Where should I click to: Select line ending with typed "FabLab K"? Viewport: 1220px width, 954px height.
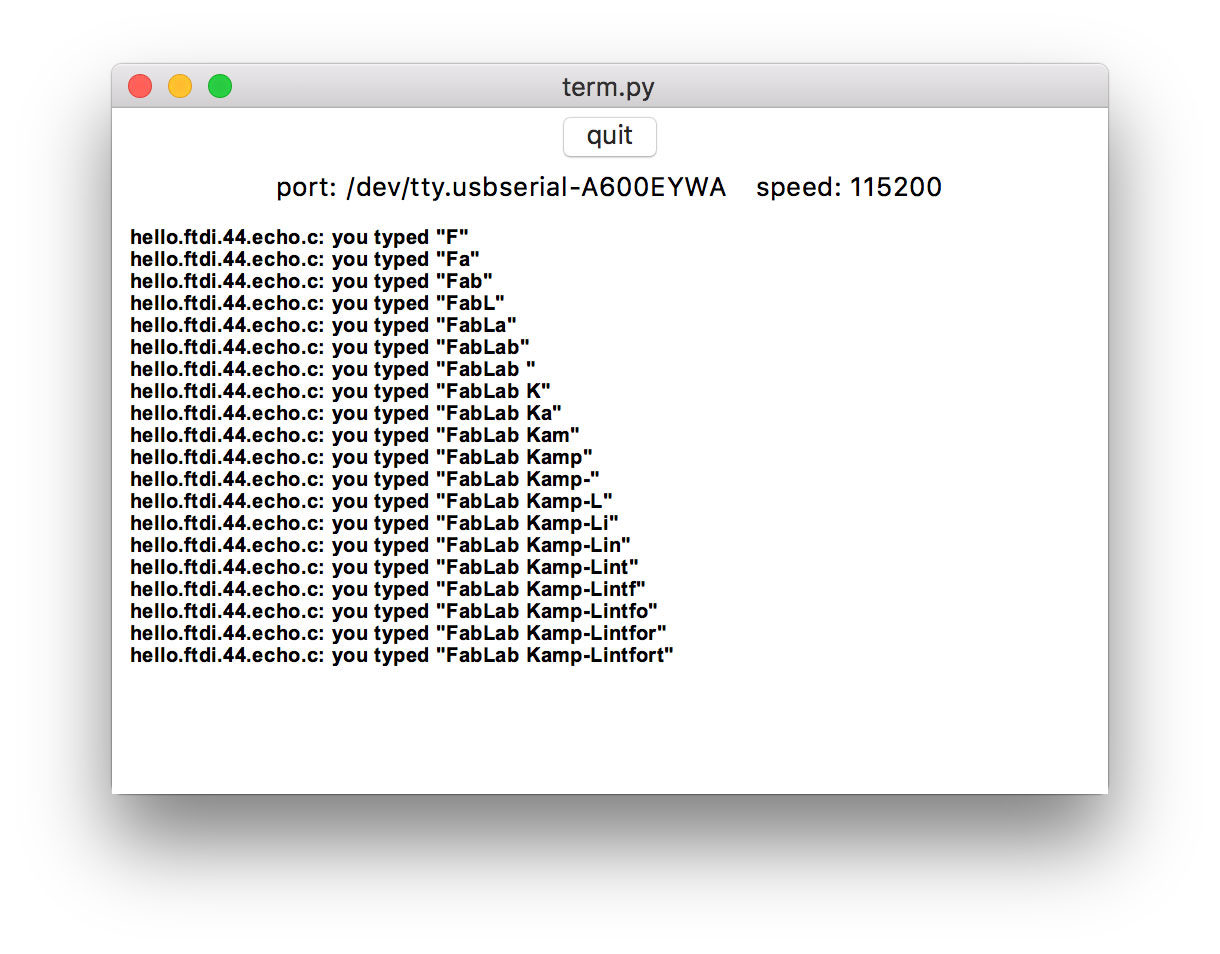click(340, 392)
